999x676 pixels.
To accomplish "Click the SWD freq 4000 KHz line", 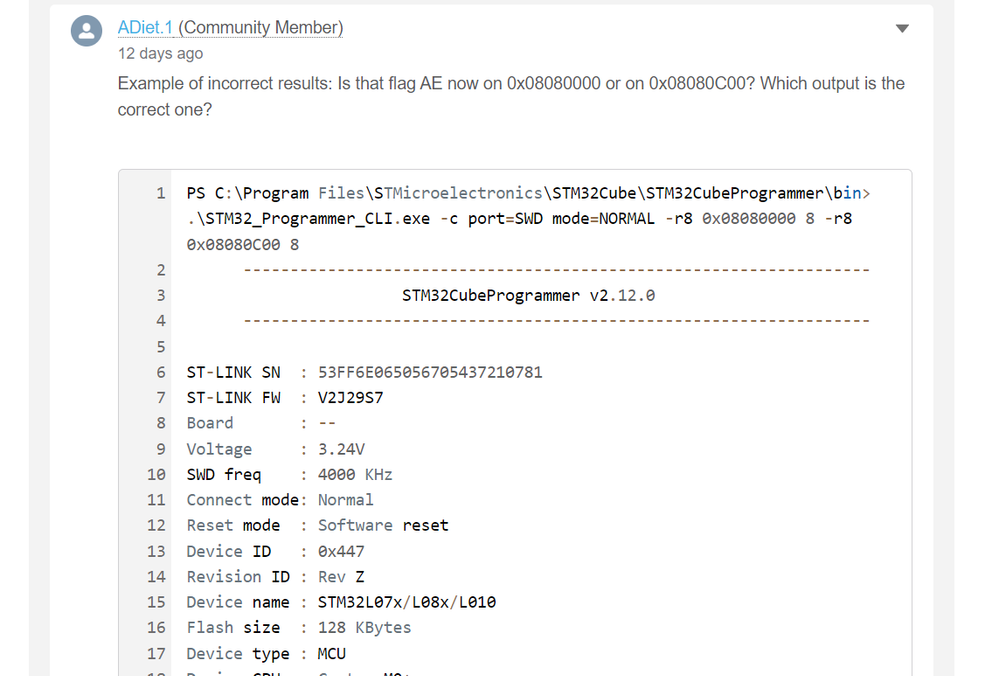I will tap(289, 475).
